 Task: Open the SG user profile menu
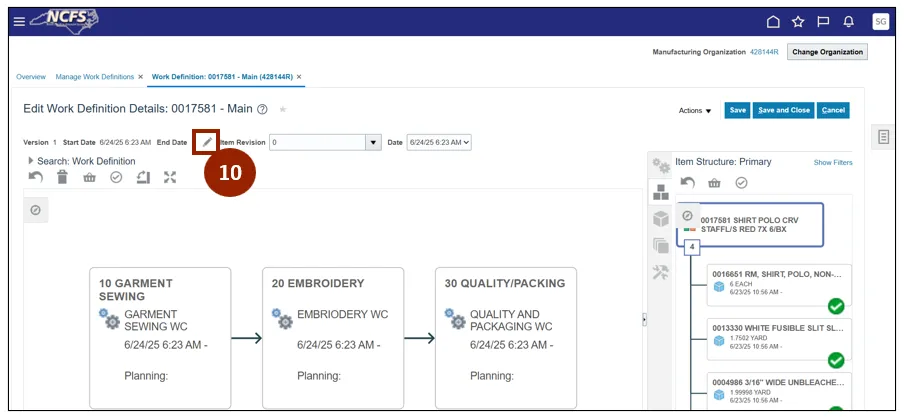click(x=880, y=22)
